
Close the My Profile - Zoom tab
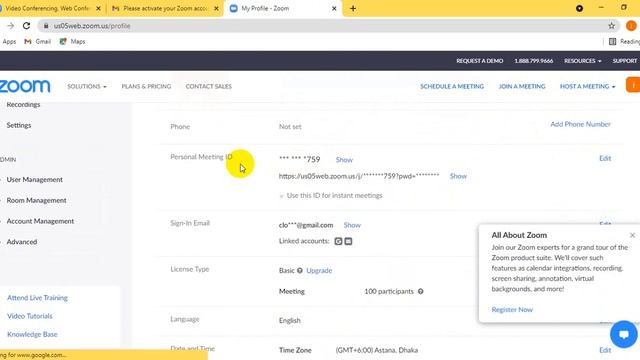pyautogui.click(x=334, y=8)
